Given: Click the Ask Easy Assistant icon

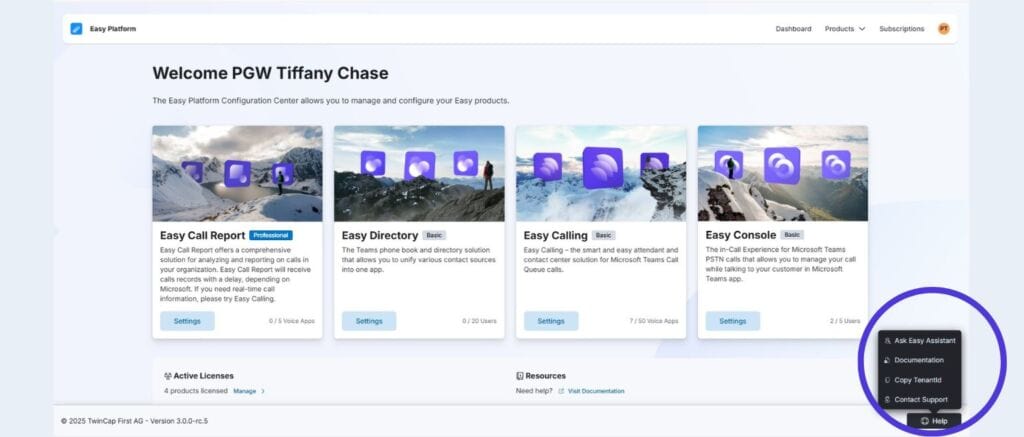Looking at the screenshot, I should click(x=888, y=340).
